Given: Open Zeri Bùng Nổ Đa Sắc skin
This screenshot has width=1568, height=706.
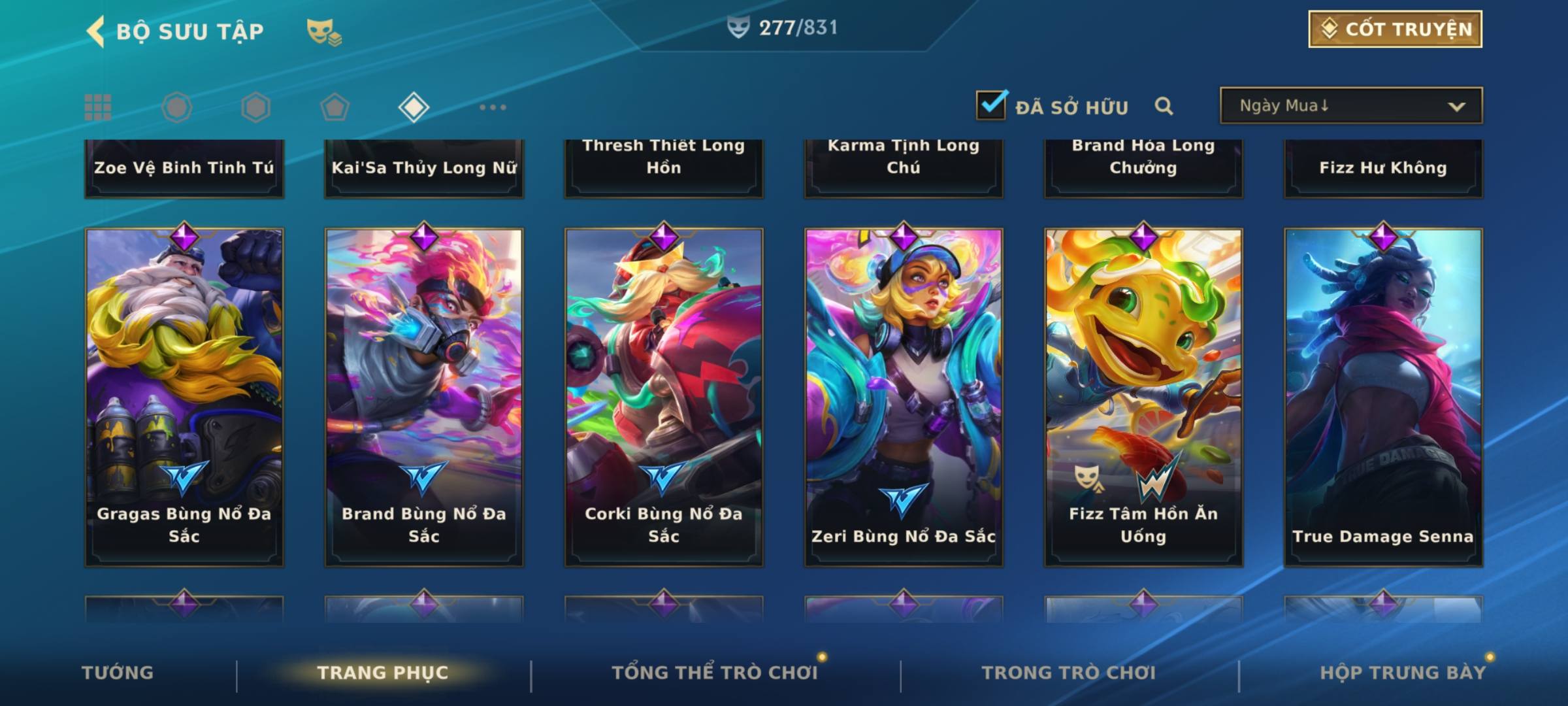Looking at the screenshot, I should [904, 397].
